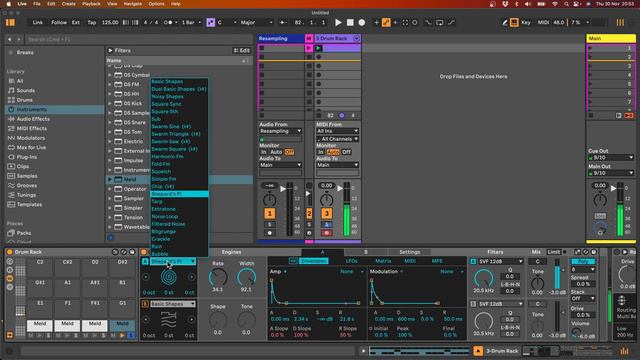Toggle Meld oscillator B on
The image size is (640, 360).
coord(145,304)
